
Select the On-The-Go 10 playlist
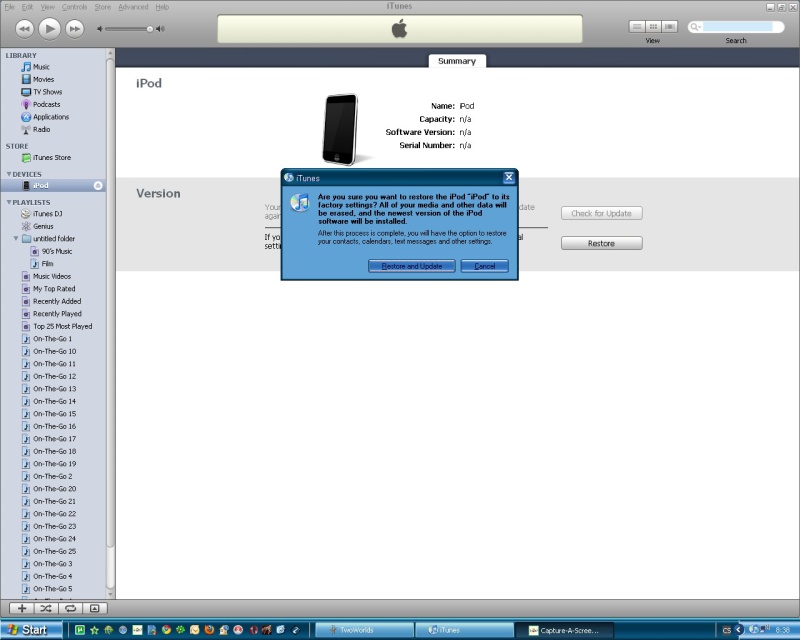tap(54, 351)
